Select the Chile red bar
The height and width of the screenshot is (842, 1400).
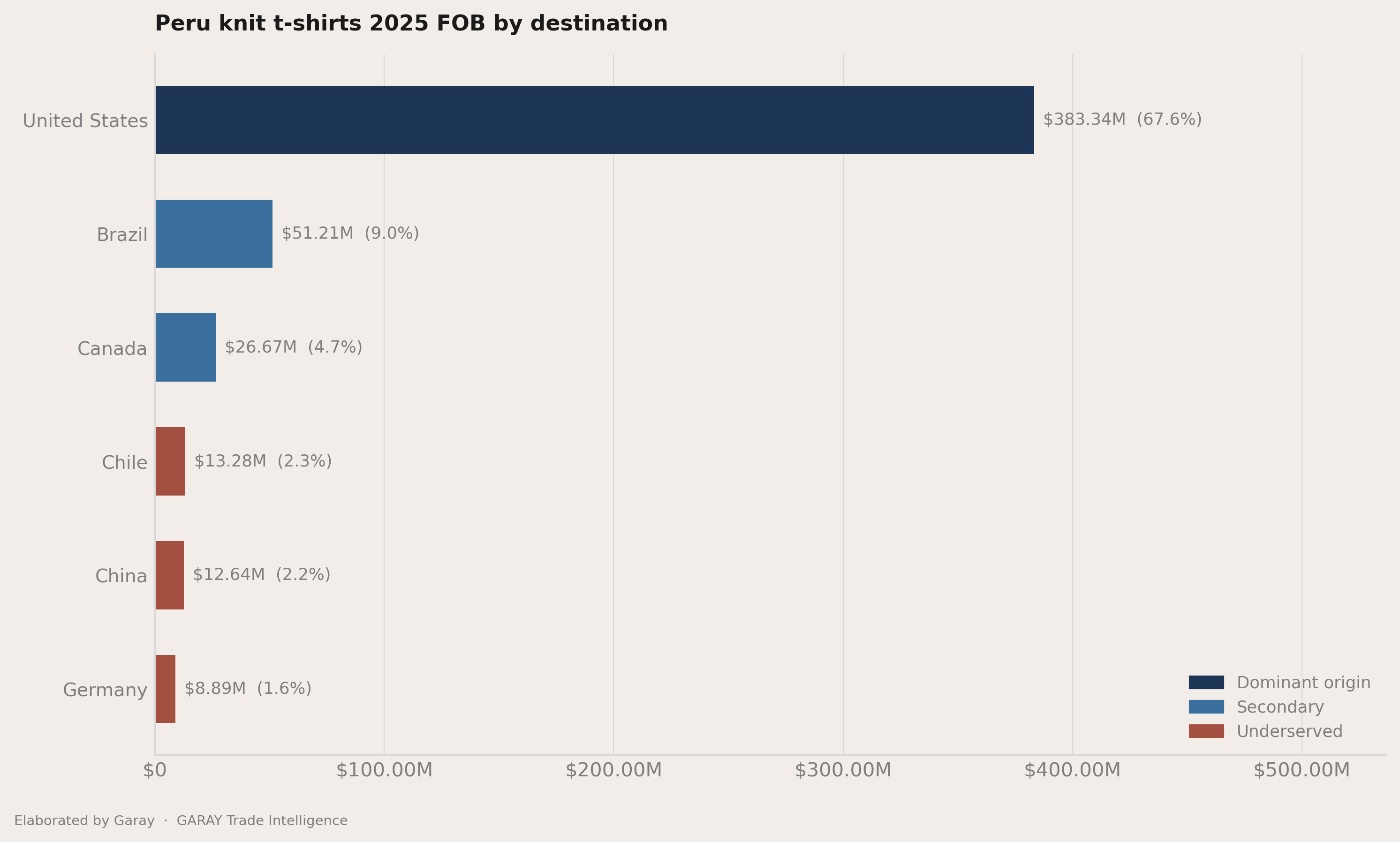coord(170,461)
